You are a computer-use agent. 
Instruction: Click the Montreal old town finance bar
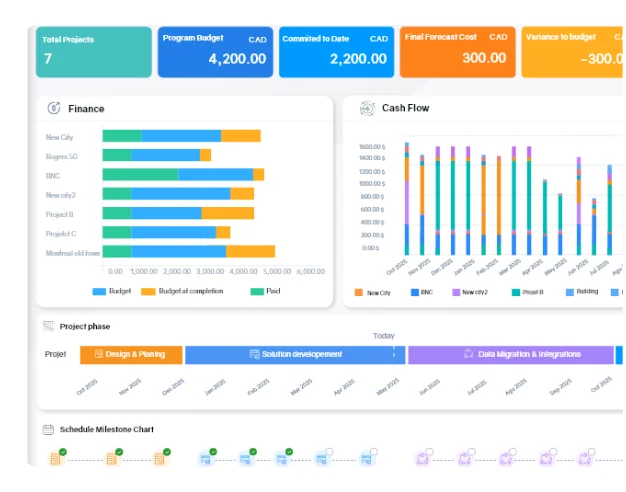pos(188,252)
